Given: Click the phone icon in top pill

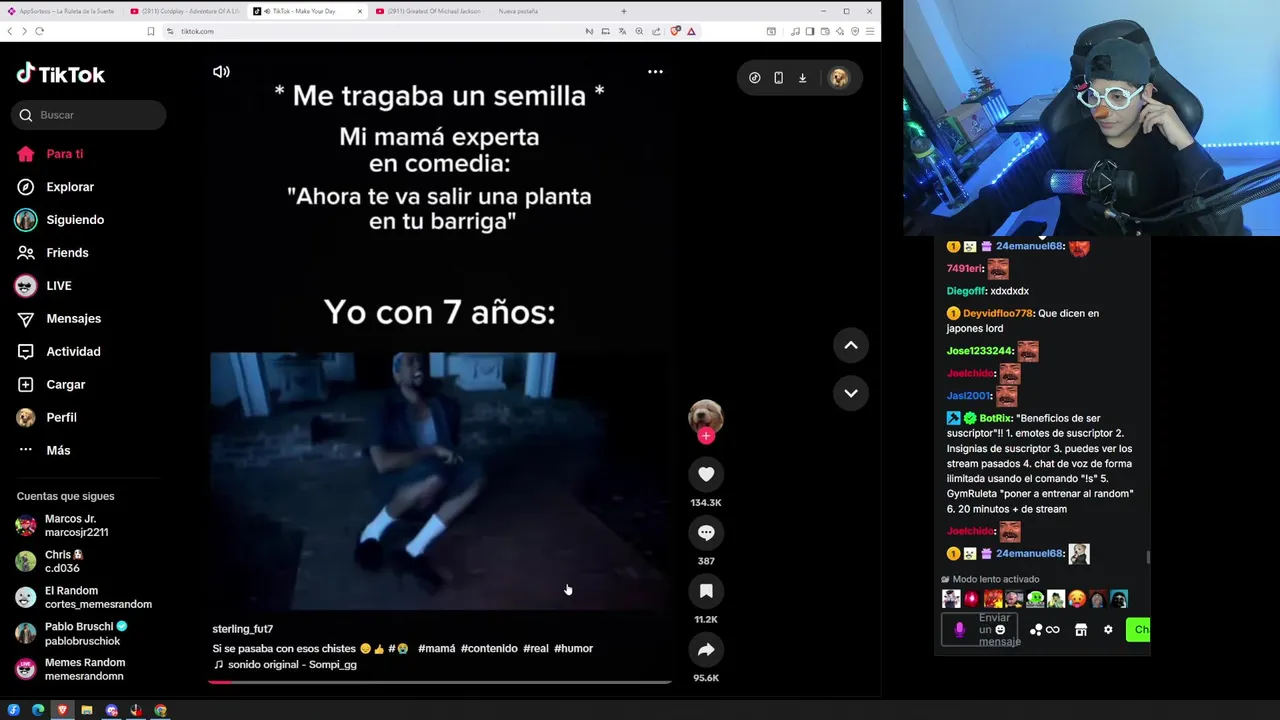Looking at the screenshot, I should pyautogui.click(x=778, y=78).
